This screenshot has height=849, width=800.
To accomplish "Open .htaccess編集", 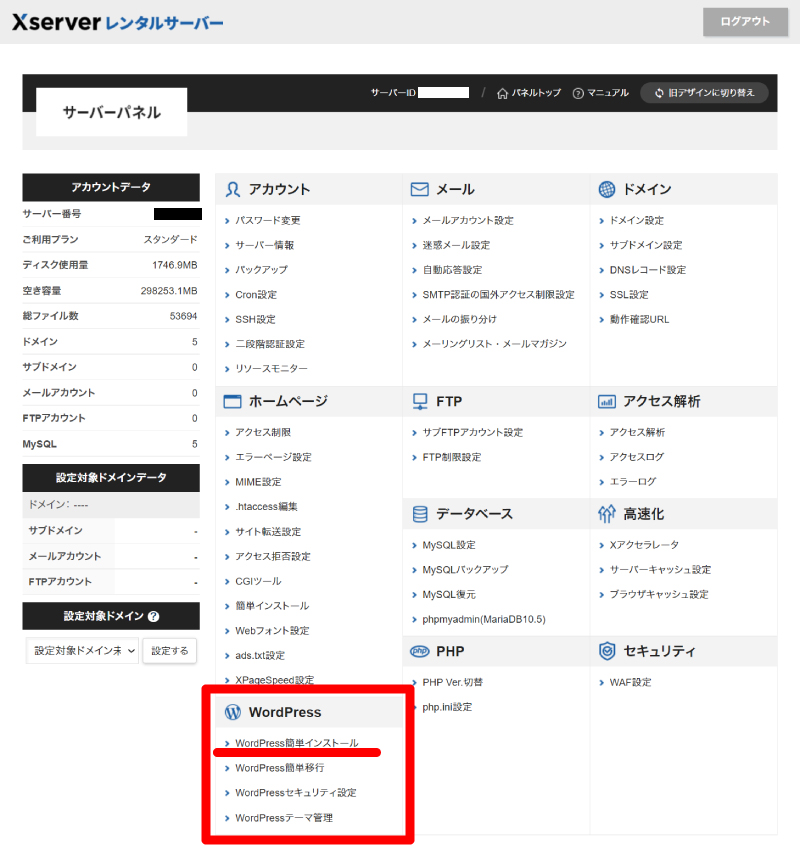I will click(266, 507).
